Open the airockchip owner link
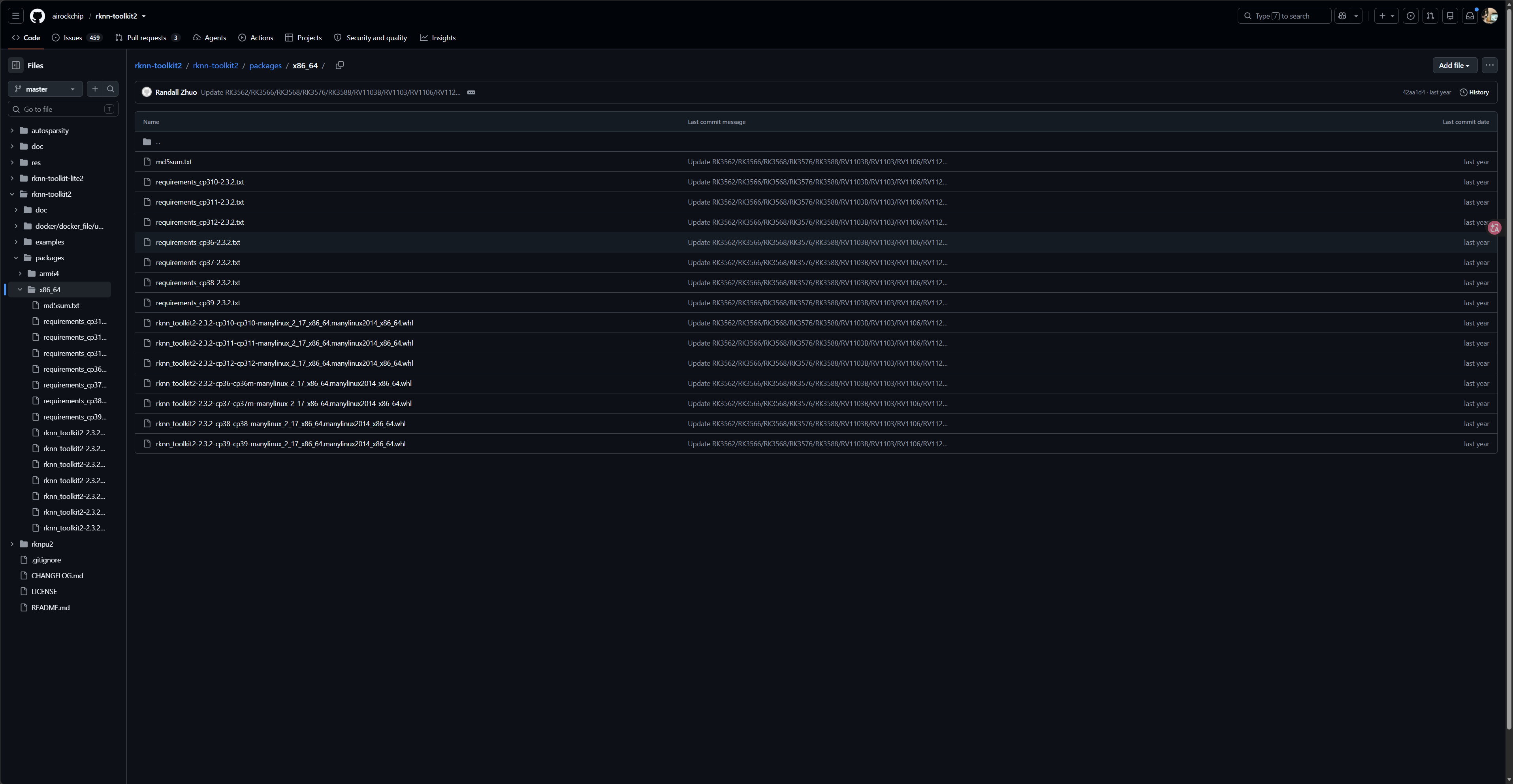Screen dimensions: 1513x784 [68, 16]
